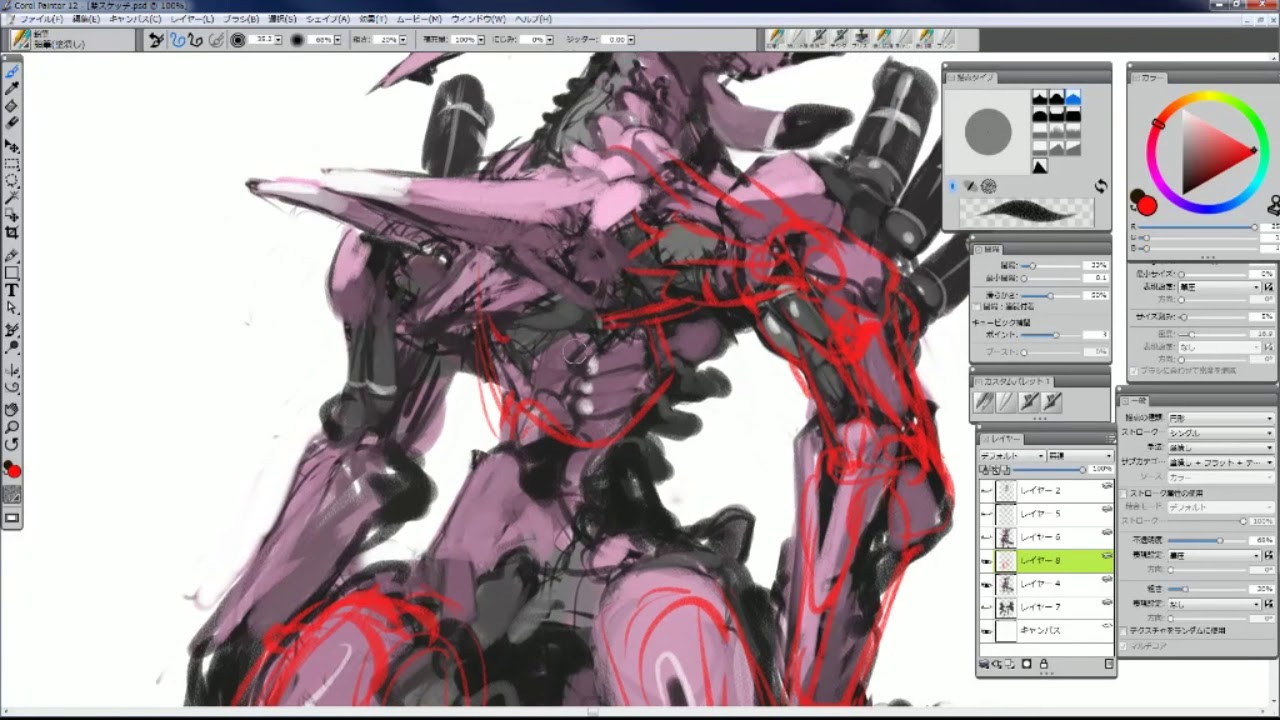Screen dimensions: 1280x720
Task: Select the blue highlighted brush tip profile
Action: [1072, 98]
